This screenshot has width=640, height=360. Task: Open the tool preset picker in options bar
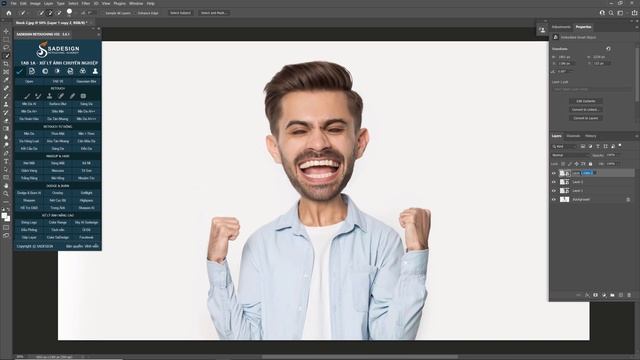[23, 13]
